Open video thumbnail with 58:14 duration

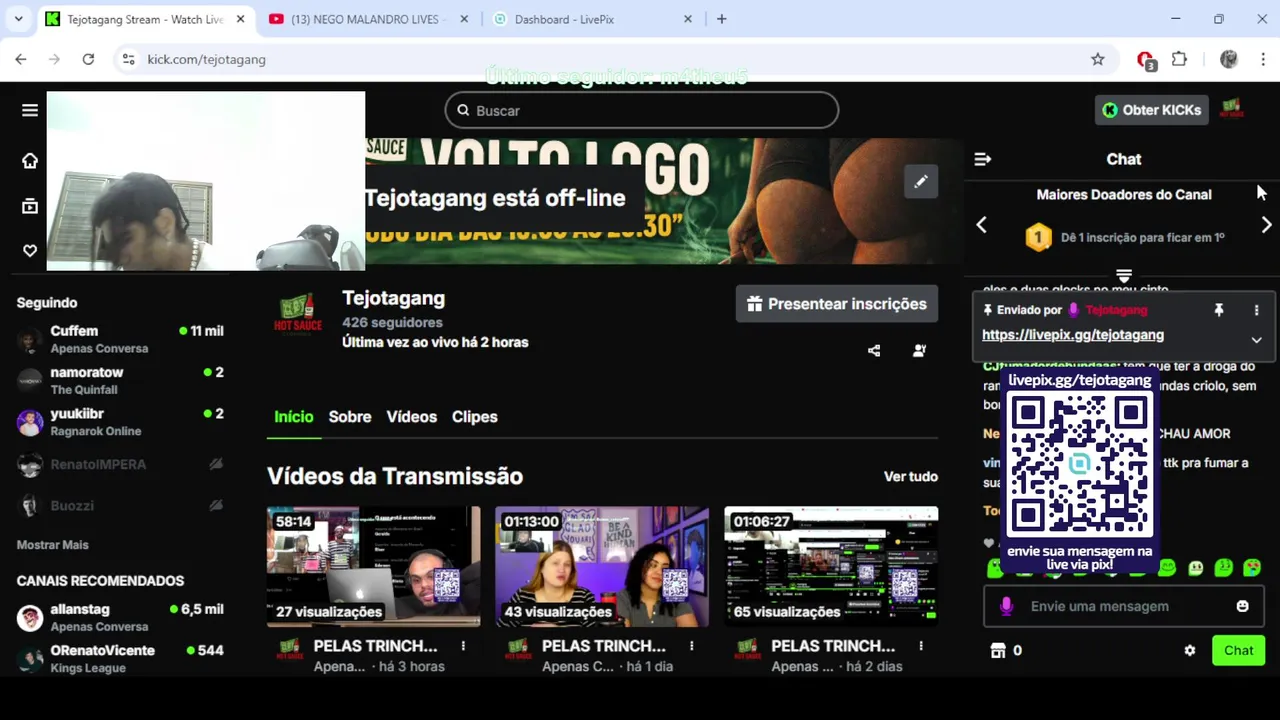click(373, 567)
